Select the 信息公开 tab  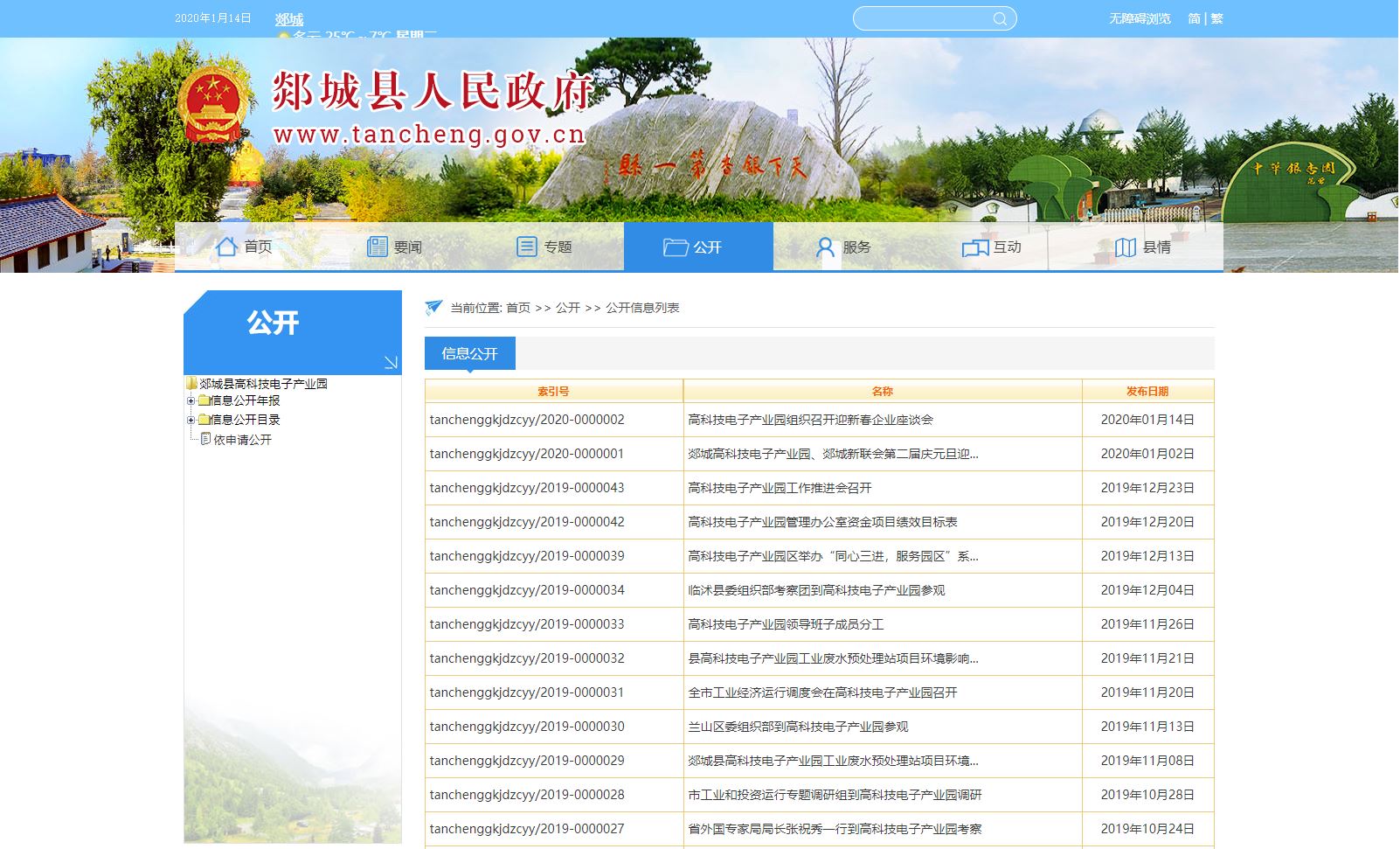pos(469,353)
